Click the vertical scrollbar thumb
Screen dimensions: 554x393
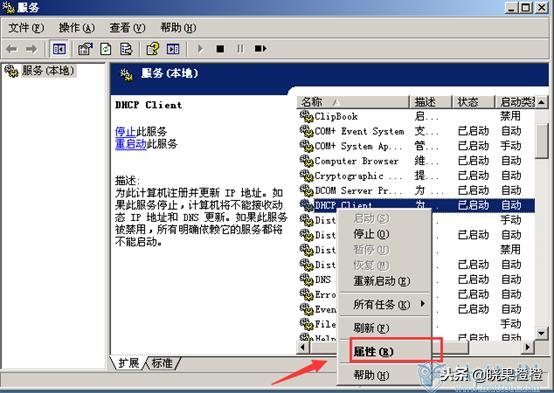542,141
